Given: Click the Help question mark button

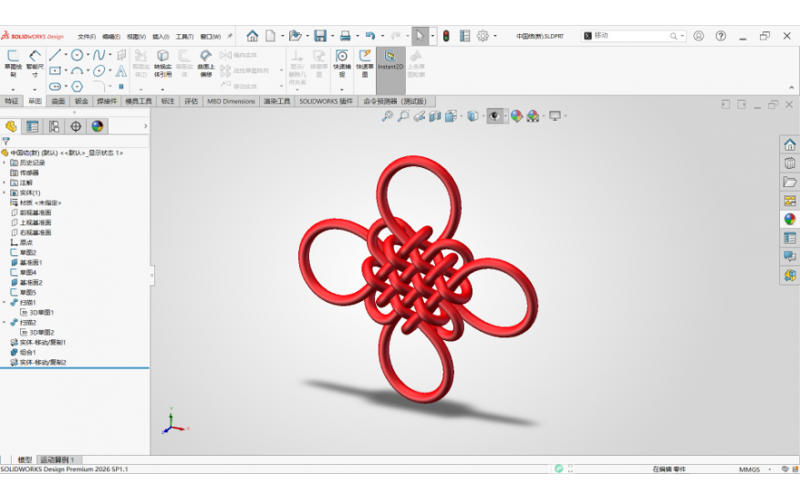Looking at the screenshot, I should point(720,36).
